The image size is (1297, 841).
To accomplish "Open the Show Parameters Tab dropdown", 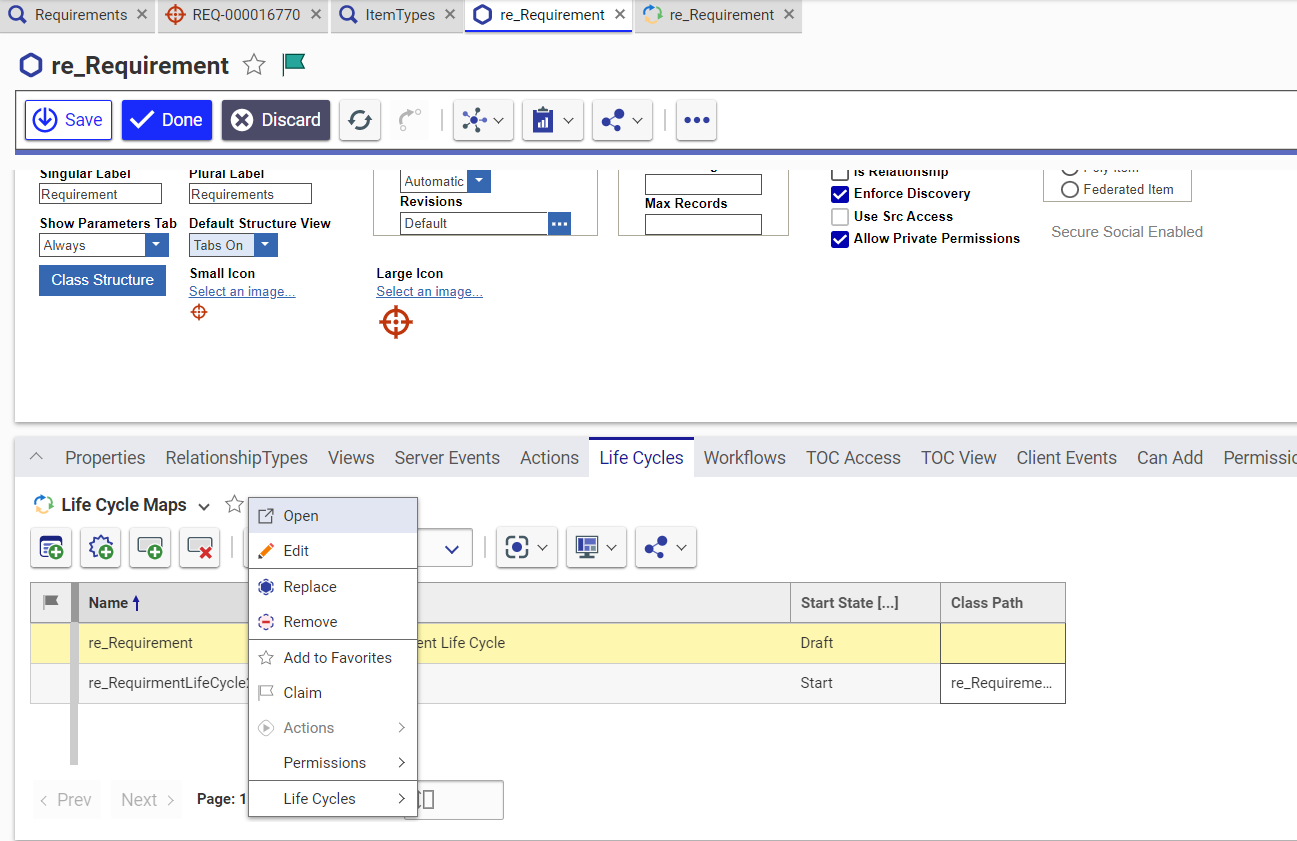I will pos(157,245).
